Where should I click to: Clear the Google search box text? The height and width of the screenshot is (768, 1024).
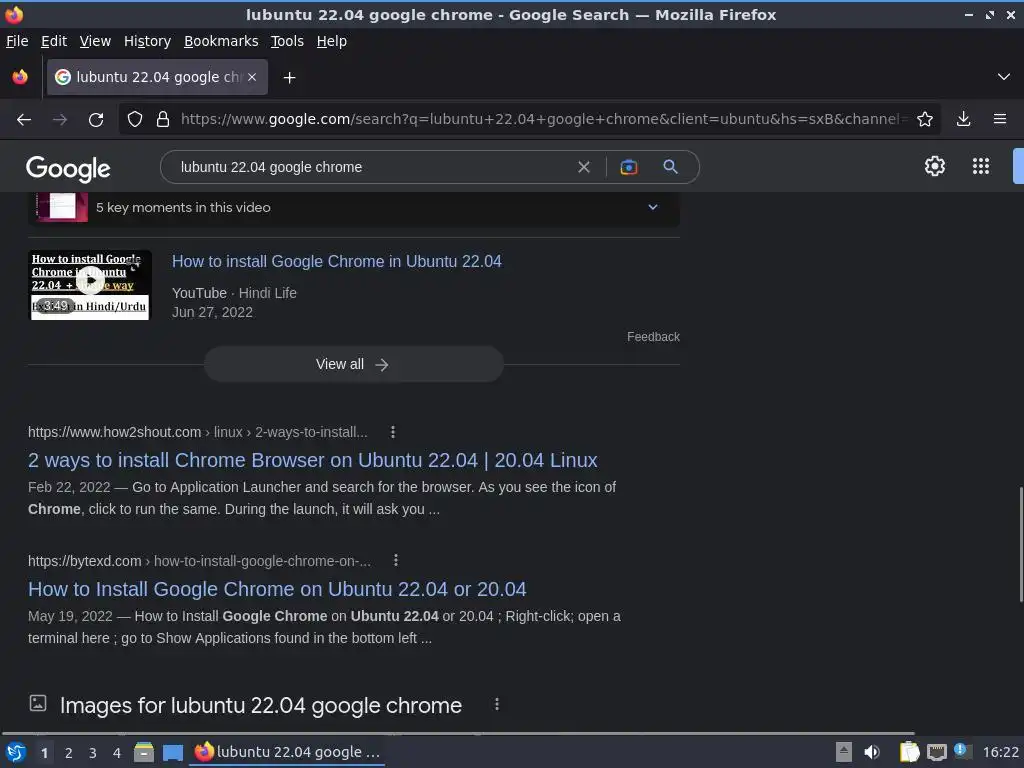(584, 167)
